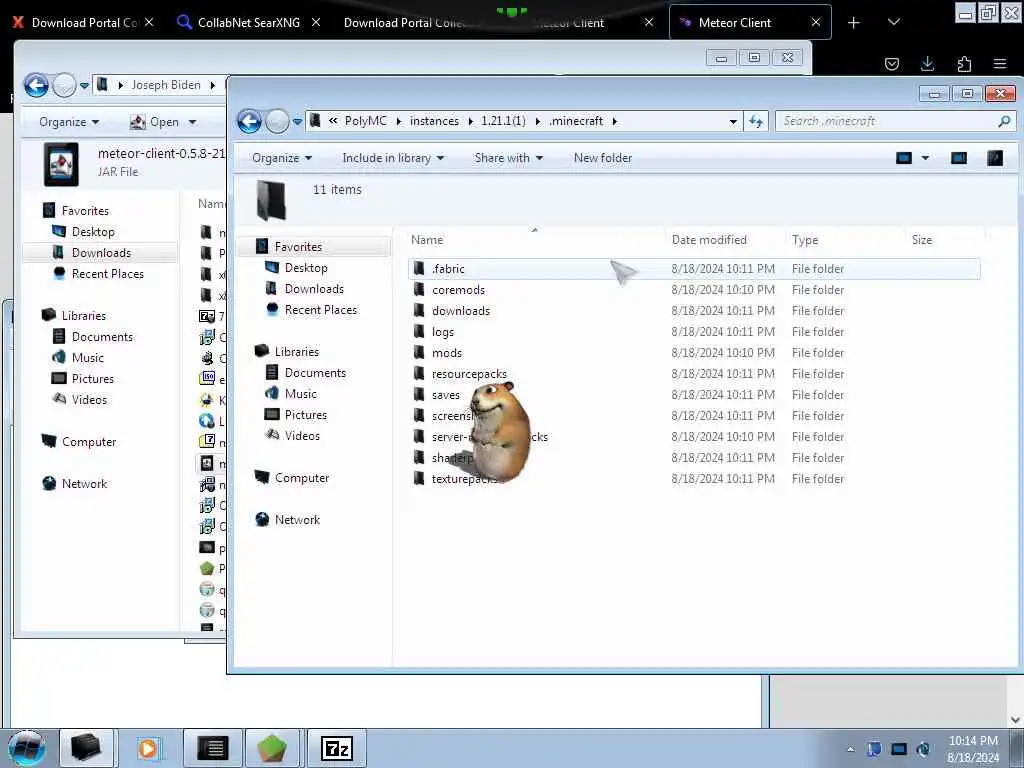Switch to first Download Portal tab
Image resolution: width=1024 pixels, height=768 pixels.
[84, 22]
